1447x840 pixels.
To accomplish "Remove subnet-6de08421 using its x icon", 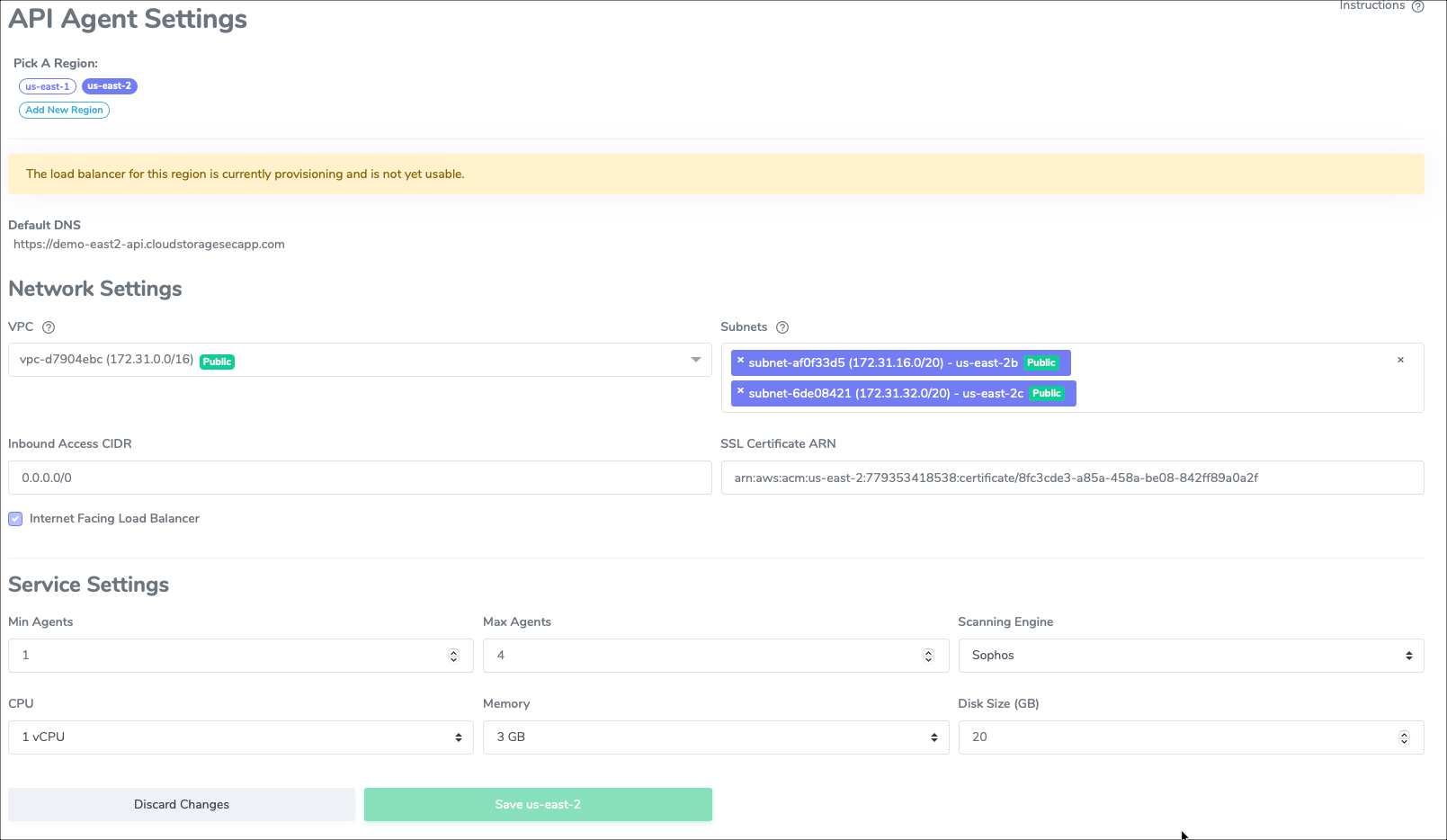I will click(x=740, y=391).
